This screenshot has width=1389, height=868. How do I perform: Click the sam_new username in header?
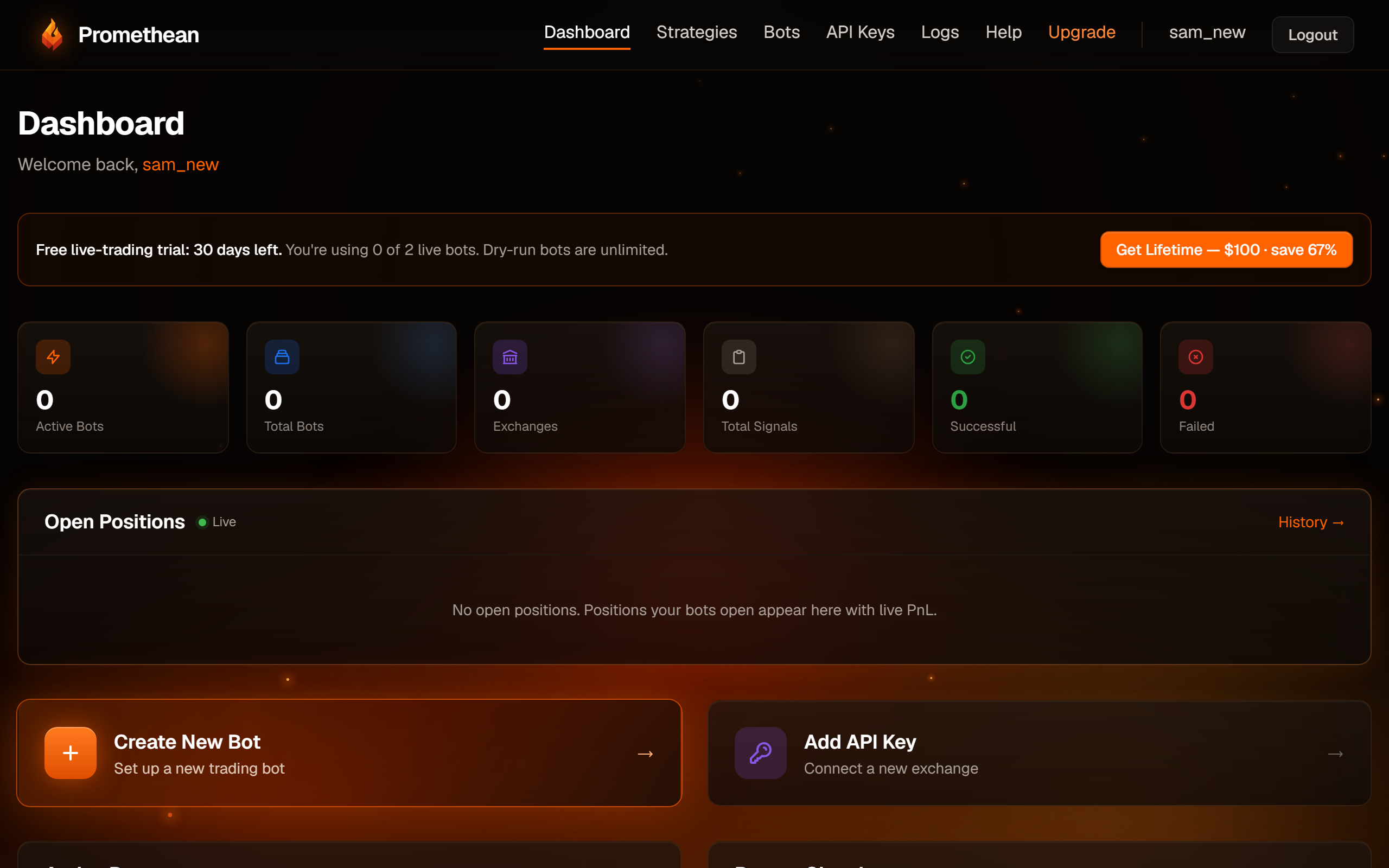[x=1207, y=32]
